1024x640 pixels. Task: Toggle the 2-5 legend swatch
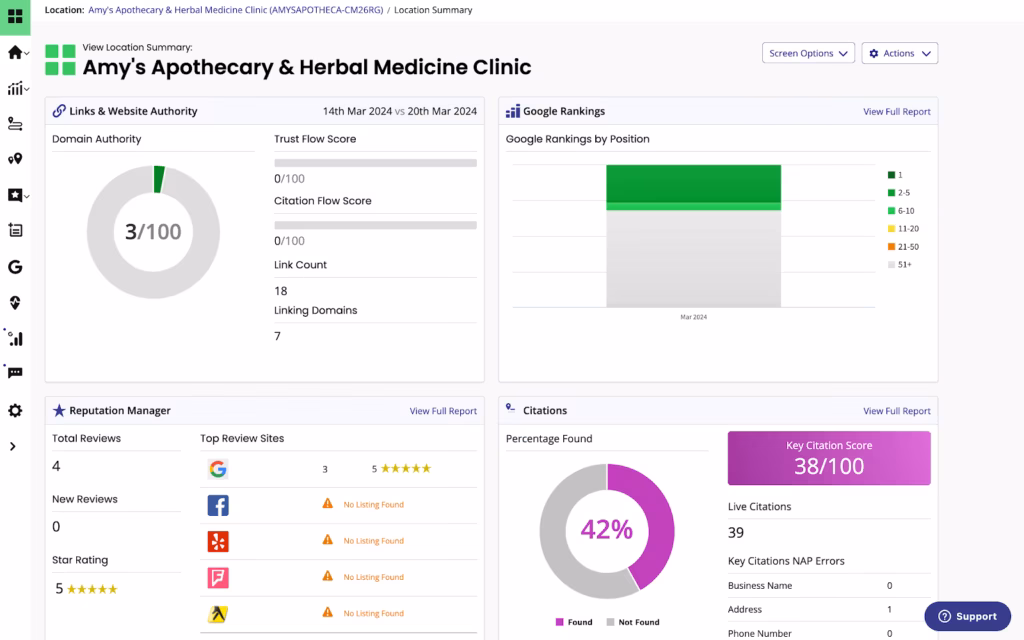click(891, 193)
